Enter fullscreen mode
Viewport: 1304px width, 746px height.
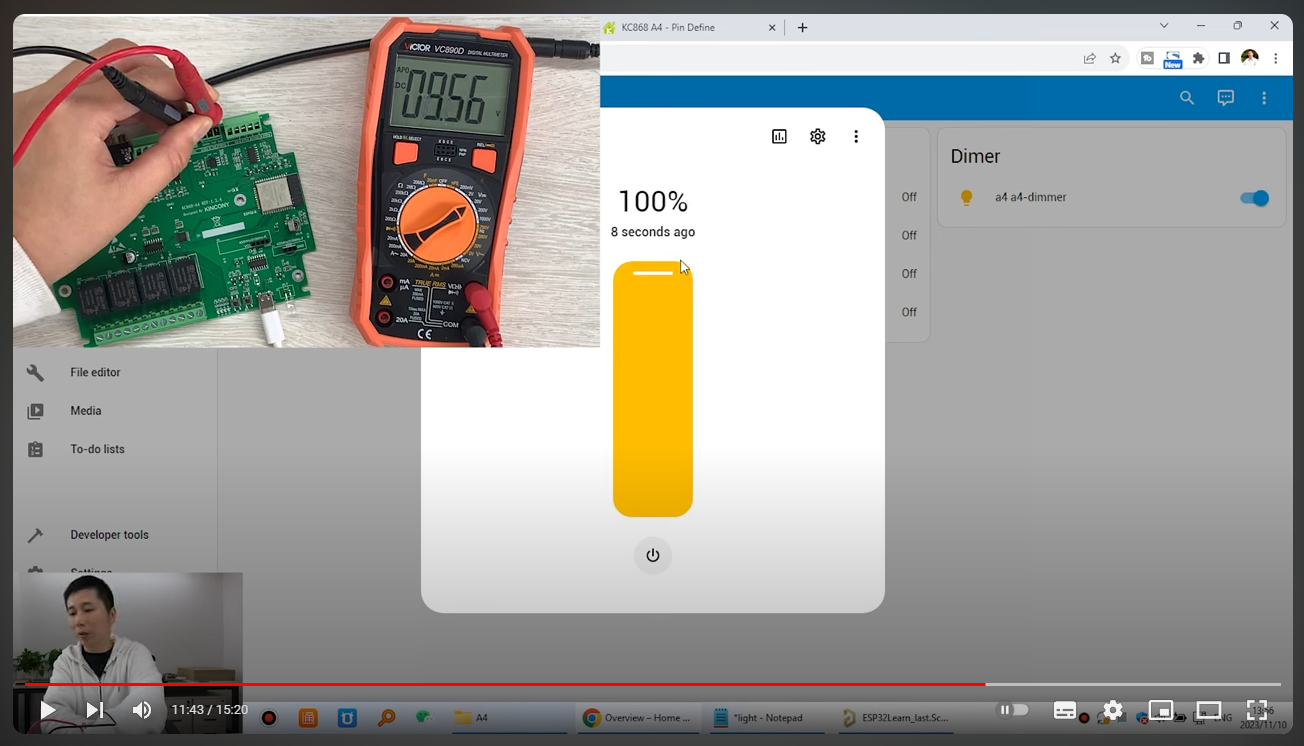(1257, 711)
